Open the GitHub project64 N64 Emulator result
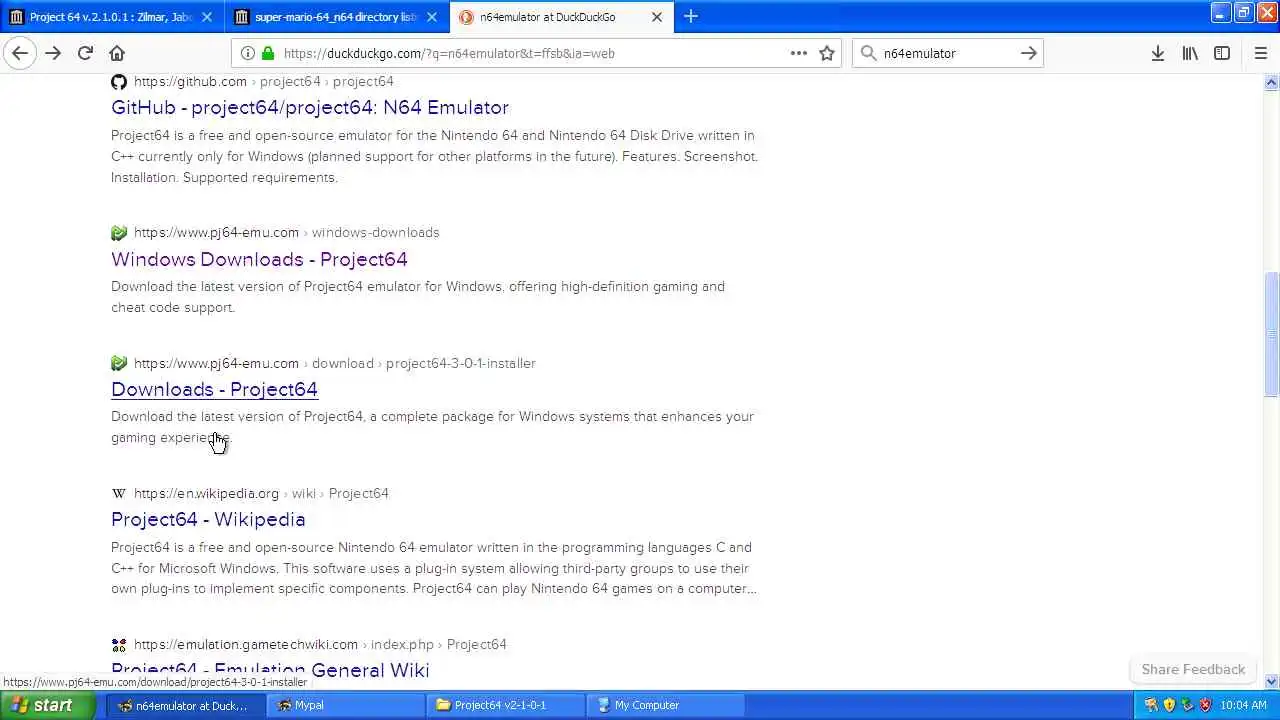This screenshot has height=720, width=1280. coord(310,107)
